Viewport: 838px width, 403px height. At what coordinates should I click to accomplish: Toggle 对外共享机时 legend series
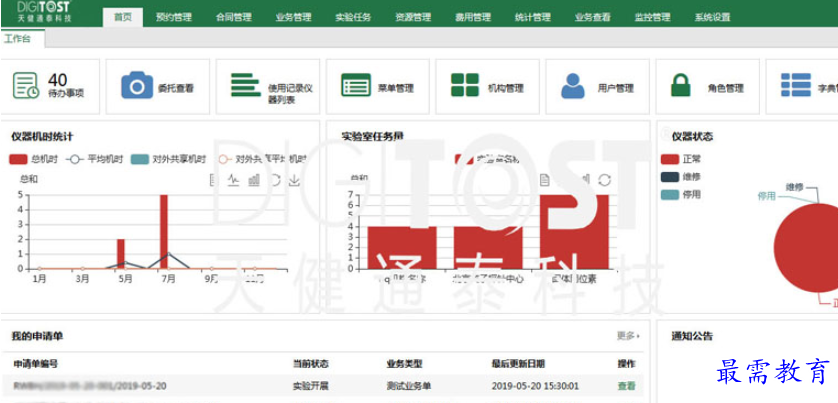pyautogui.click(x=169, y=159)
